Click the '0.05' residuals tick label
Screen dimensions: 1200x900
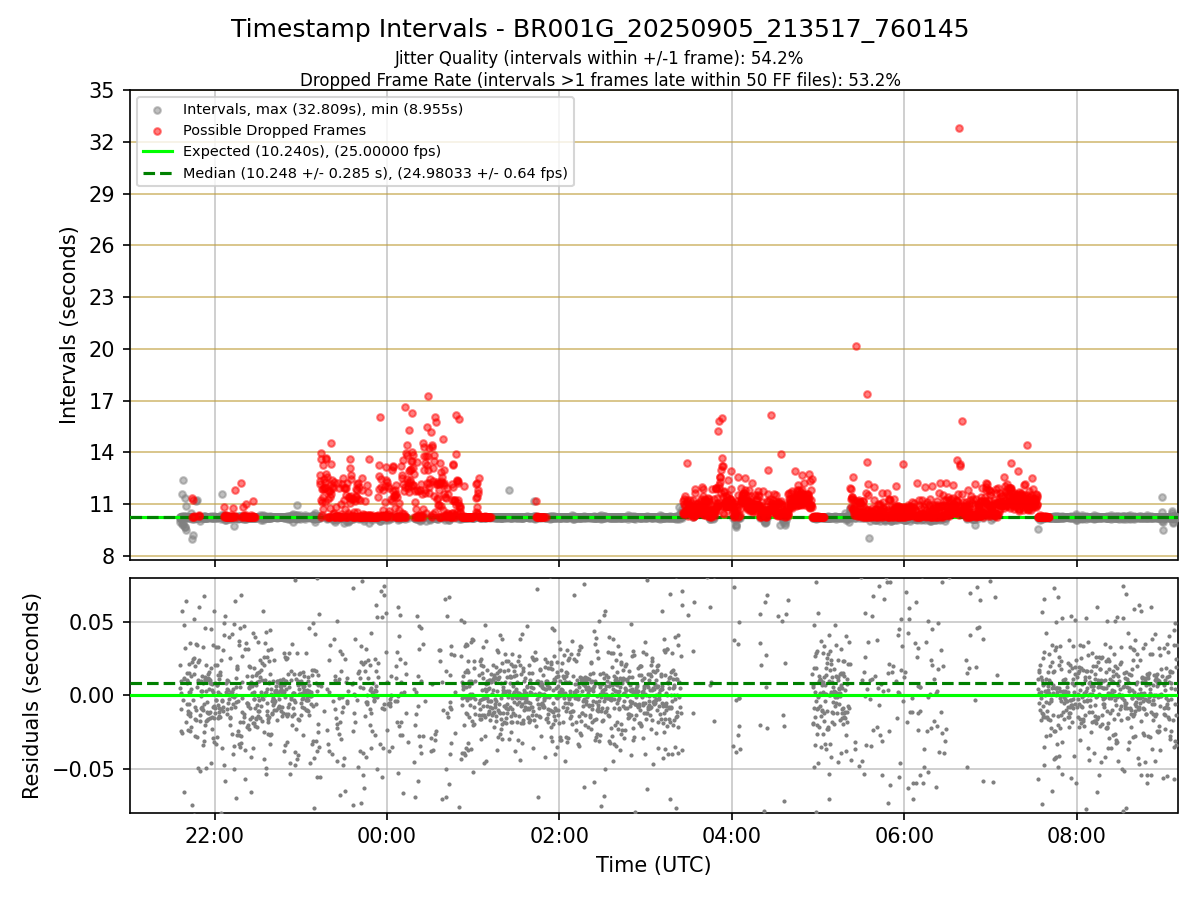pyautogui.click(x=93, y=622)
